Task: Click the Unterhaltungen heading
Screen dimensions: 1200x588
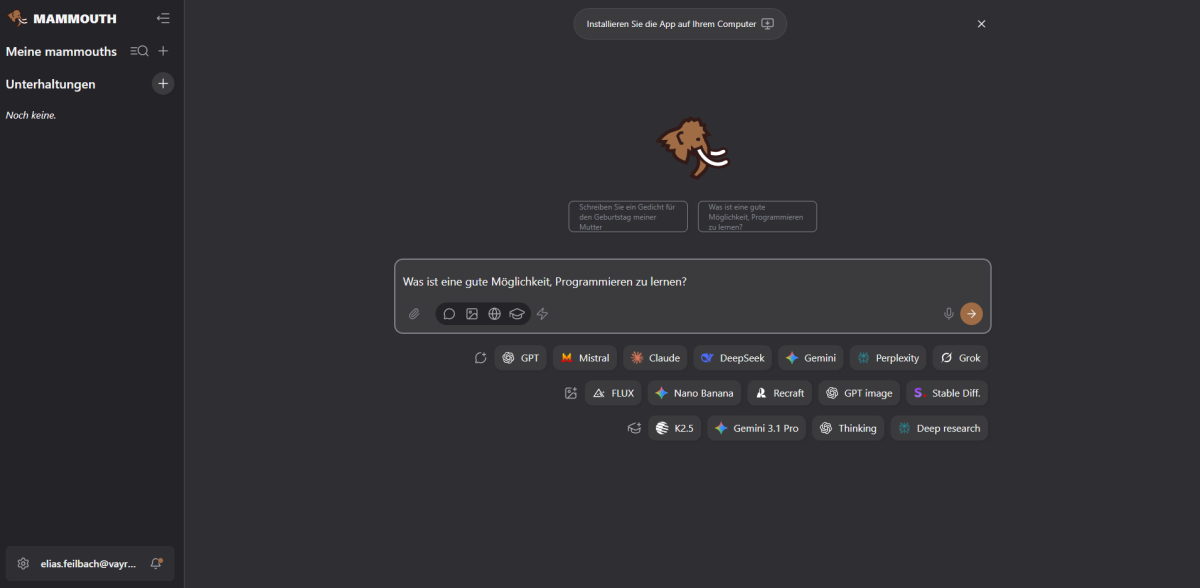Action: coord(51,84)
